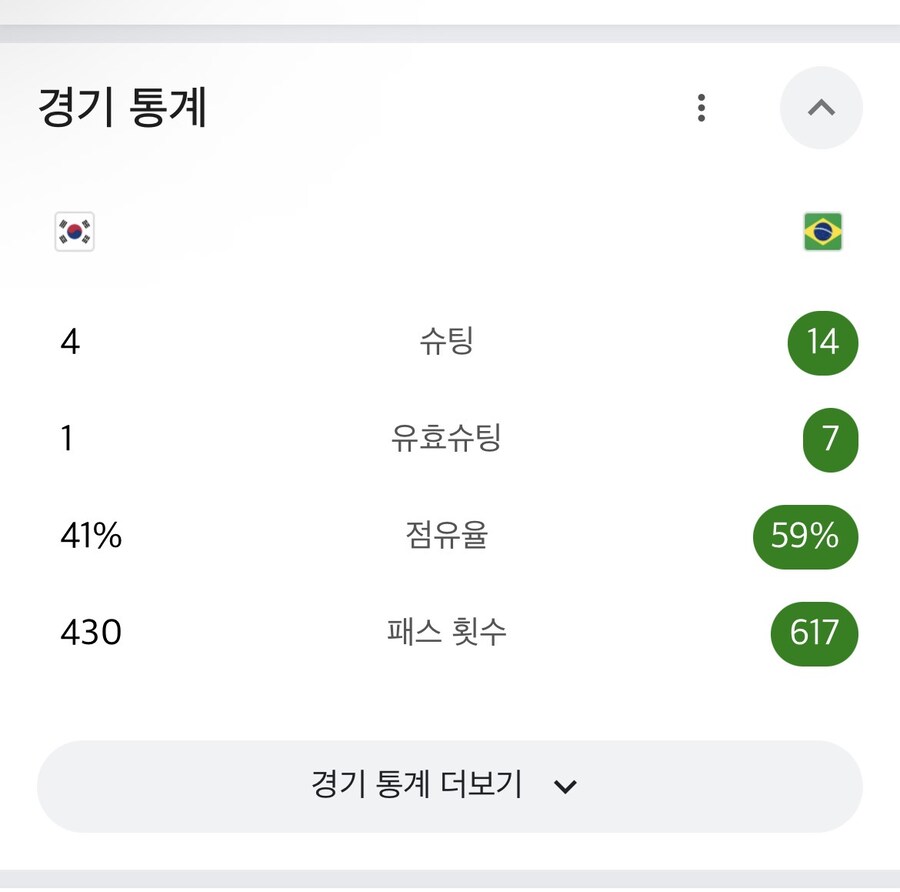Click the 경기 통계 heading
Screen dimensions: 900x892
pos(122,108)
